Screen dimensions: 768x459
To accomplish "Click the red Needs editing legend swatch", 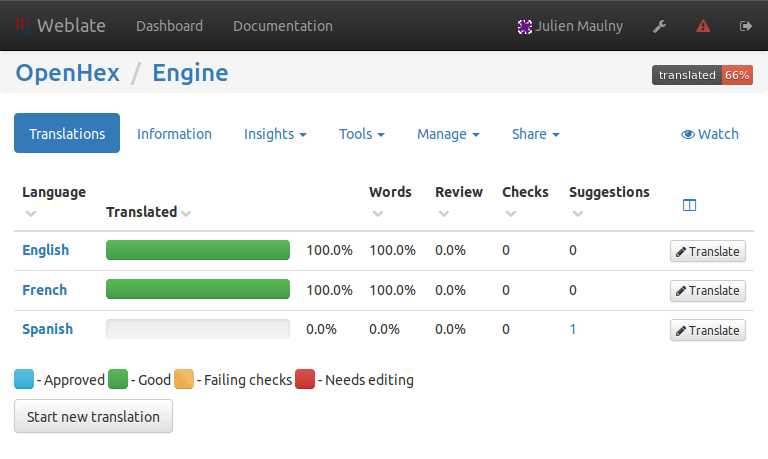I will coord(305,379).
